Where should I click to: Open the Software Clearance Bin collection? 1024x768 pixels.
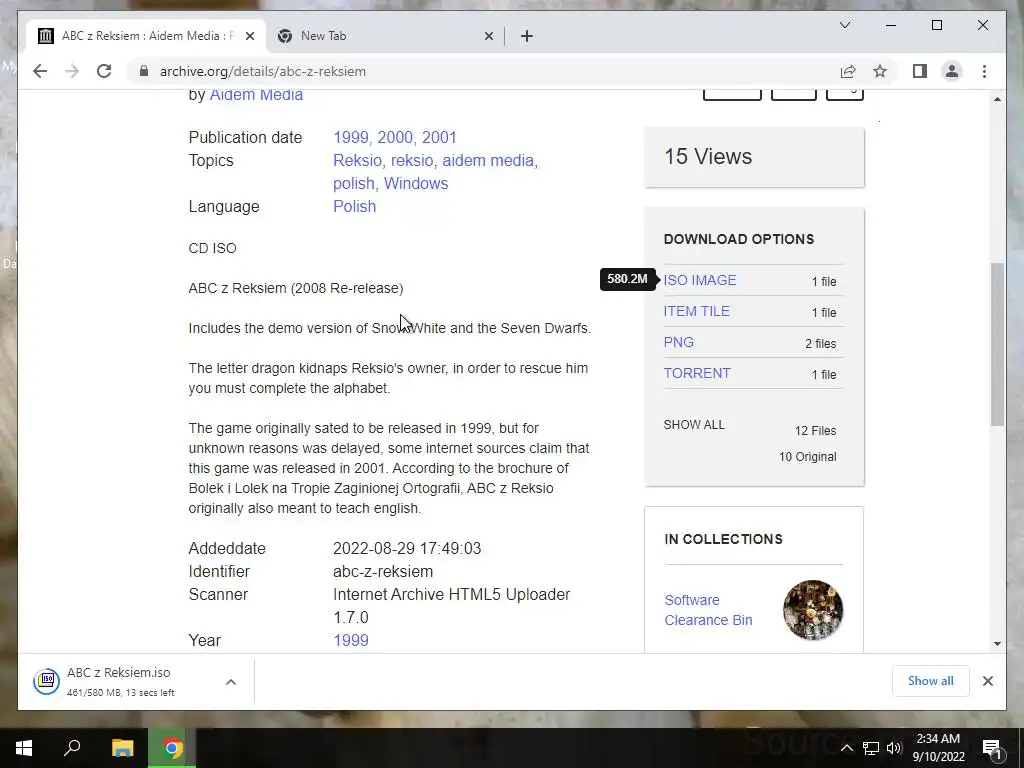click(x=708, y=610)
